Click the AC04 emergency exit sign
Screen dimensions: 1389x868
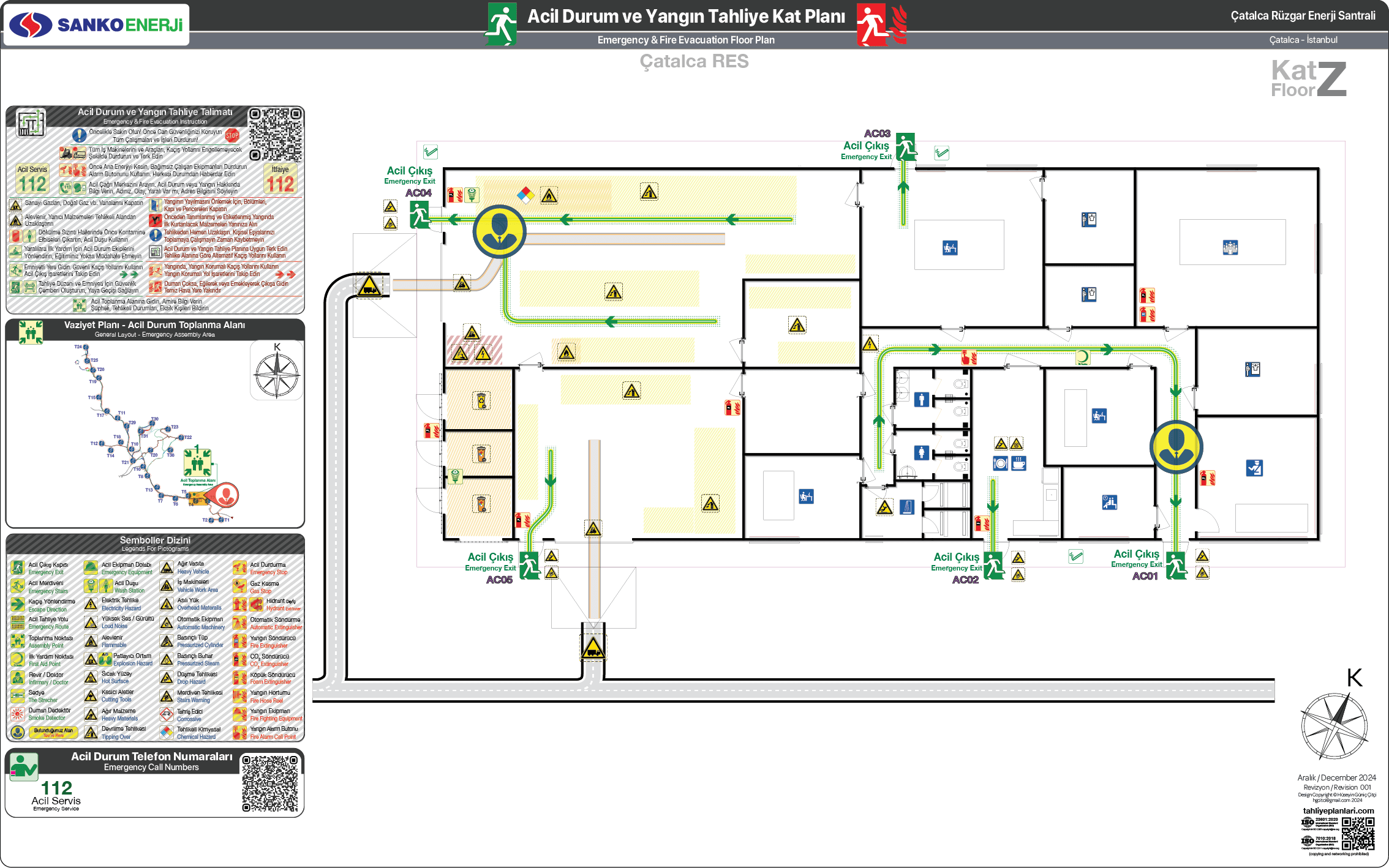tap(420, 215)
